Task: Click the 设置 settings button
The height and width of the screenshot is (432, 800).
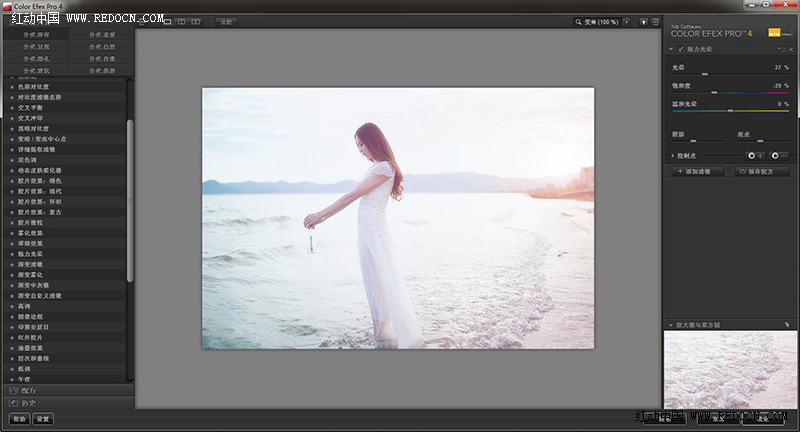Action: pyautogui.click(x=43, y=419)
